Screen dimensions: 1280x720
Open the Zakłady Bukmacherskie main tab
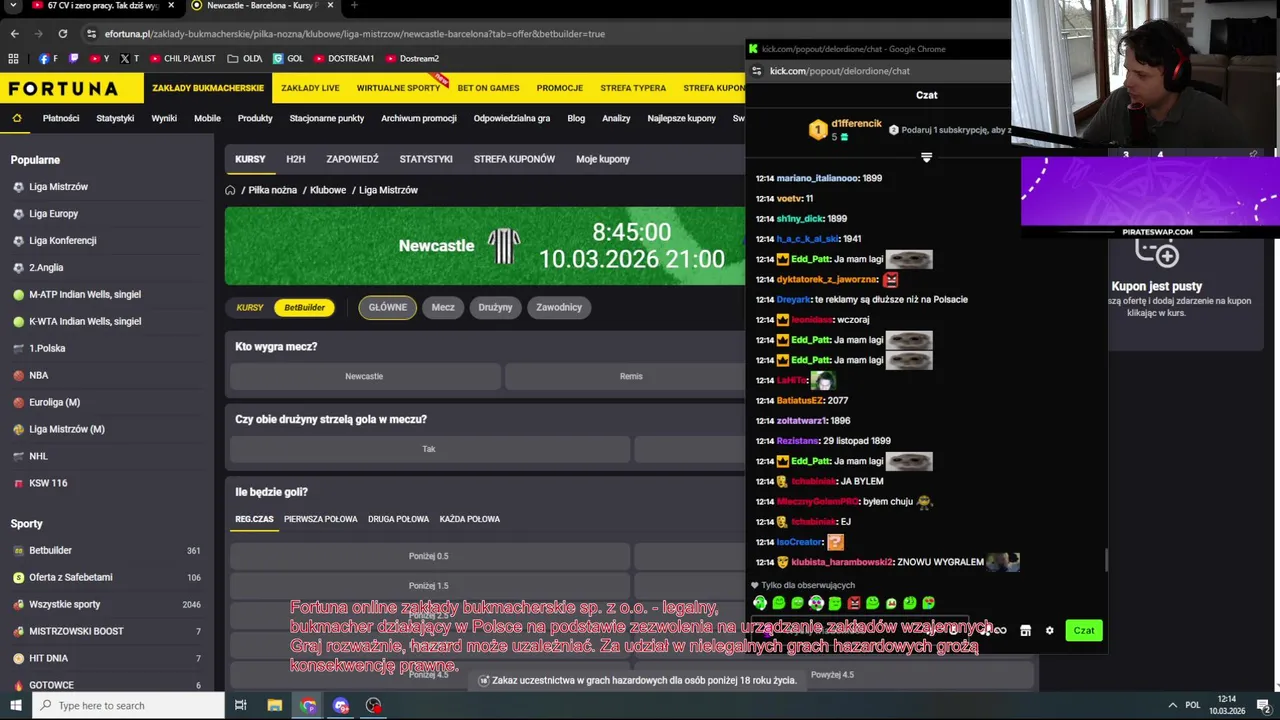(x=208, y=88)
